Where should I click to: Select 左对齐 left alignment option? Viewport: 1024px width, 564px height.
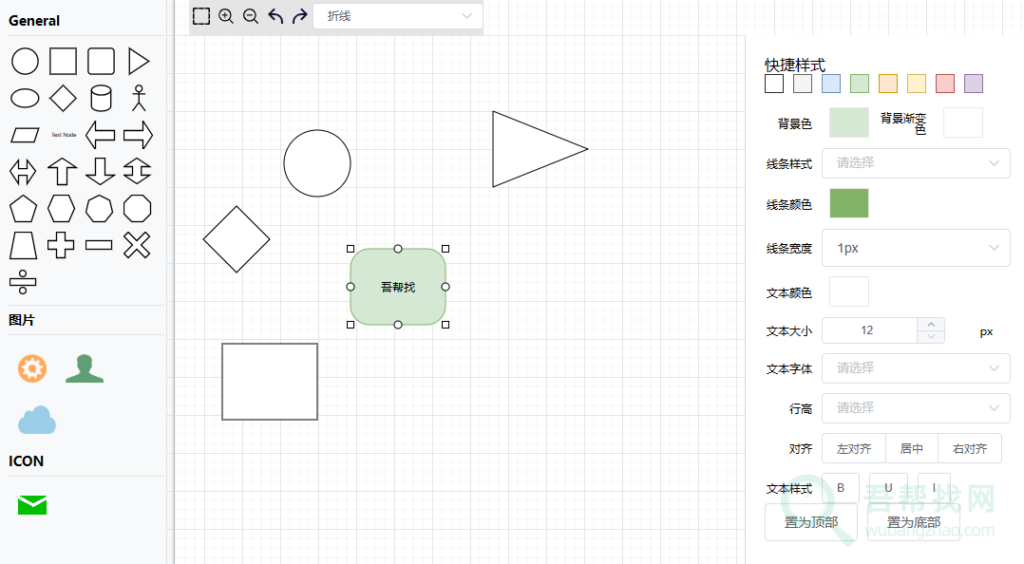[854, 449]
